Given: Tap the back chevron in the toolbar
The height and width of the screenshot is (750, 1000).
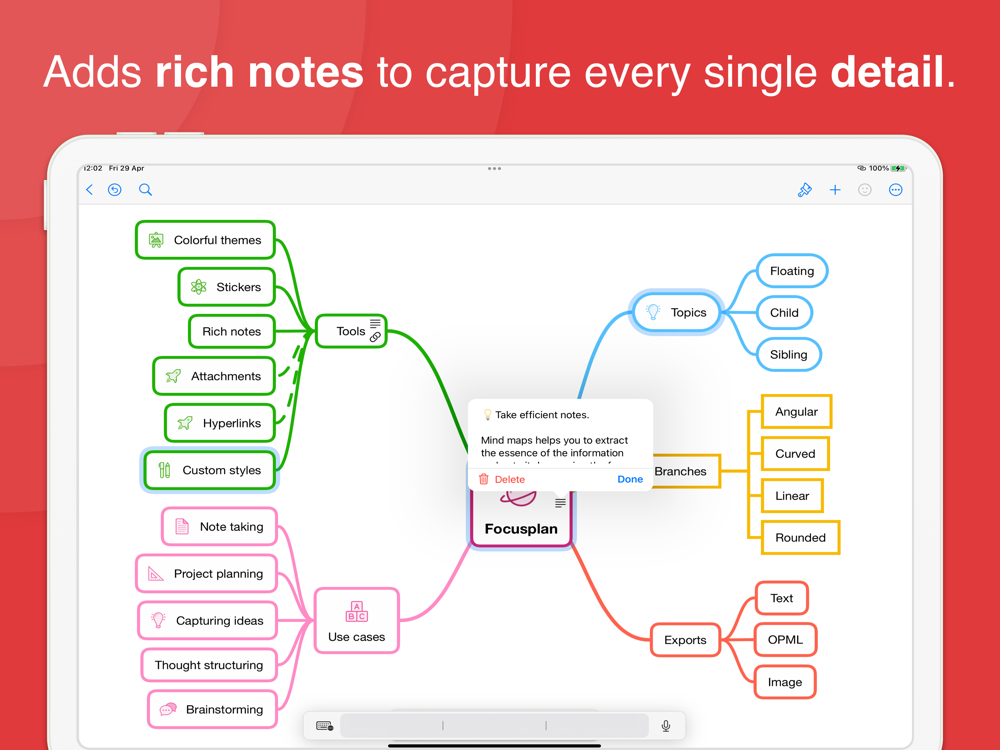Looking at the screenshot, I should [89, 189].
